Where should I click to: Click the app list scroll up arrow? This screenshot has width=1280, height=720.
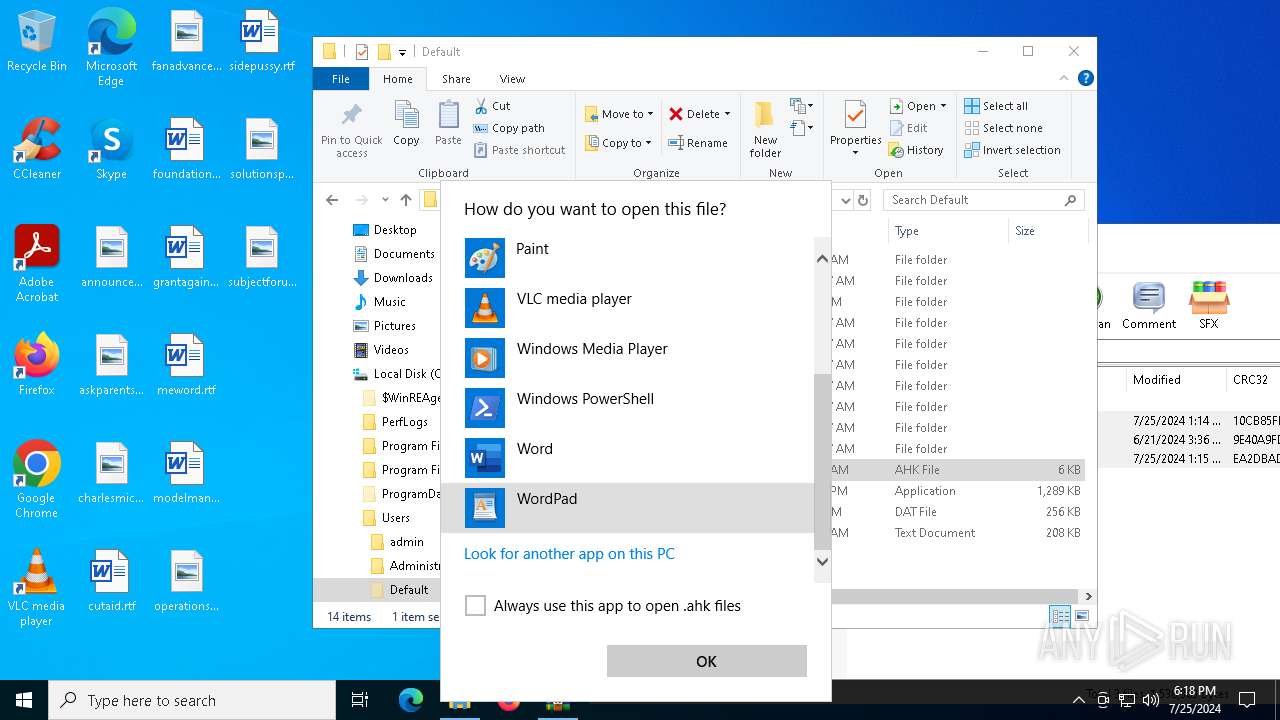tap(823, 259)
